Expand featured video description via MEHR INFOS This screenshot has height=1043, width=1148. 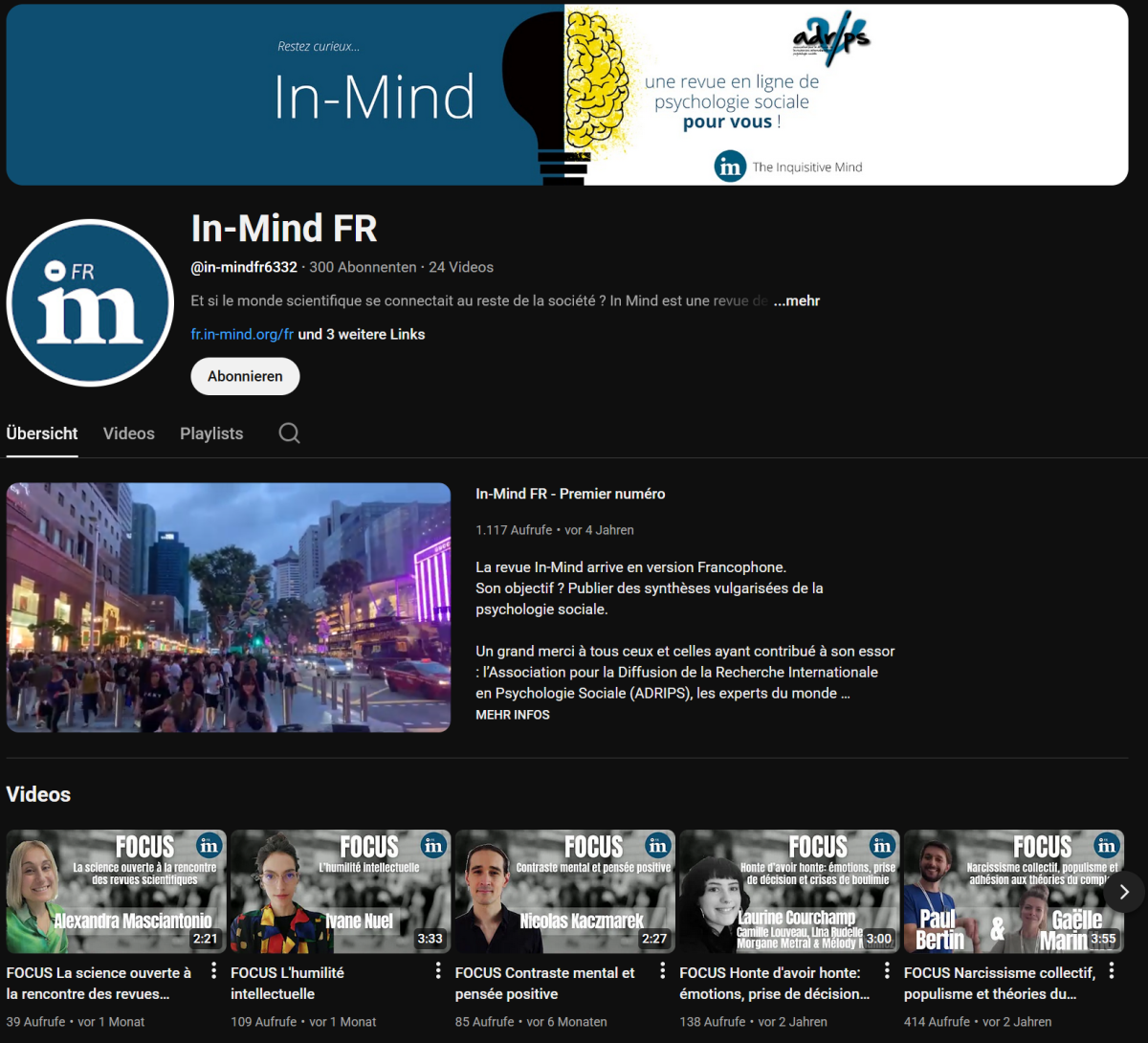[x=512, y=715]
